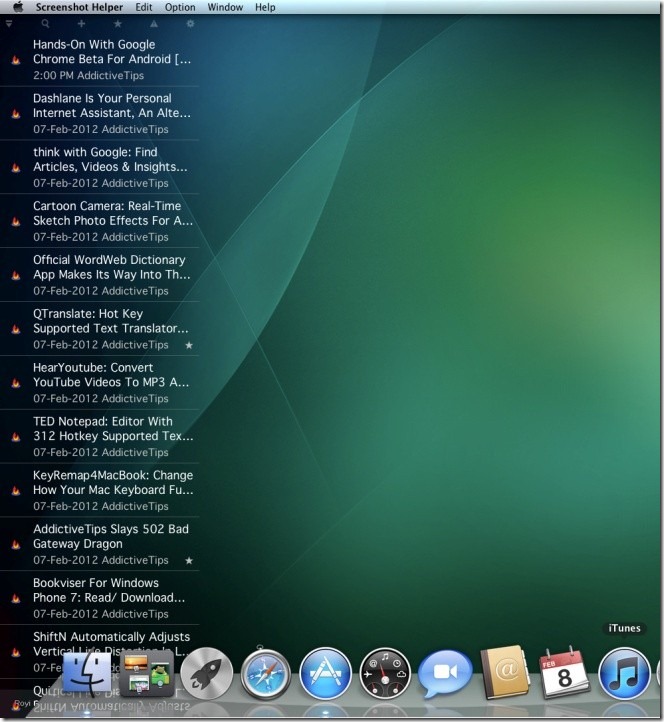The height and width of the screenshot is (722, 664).
Task: Open the Dashlane Is Your Personal Internet Assistant article
Action: (x=99, y=113)
